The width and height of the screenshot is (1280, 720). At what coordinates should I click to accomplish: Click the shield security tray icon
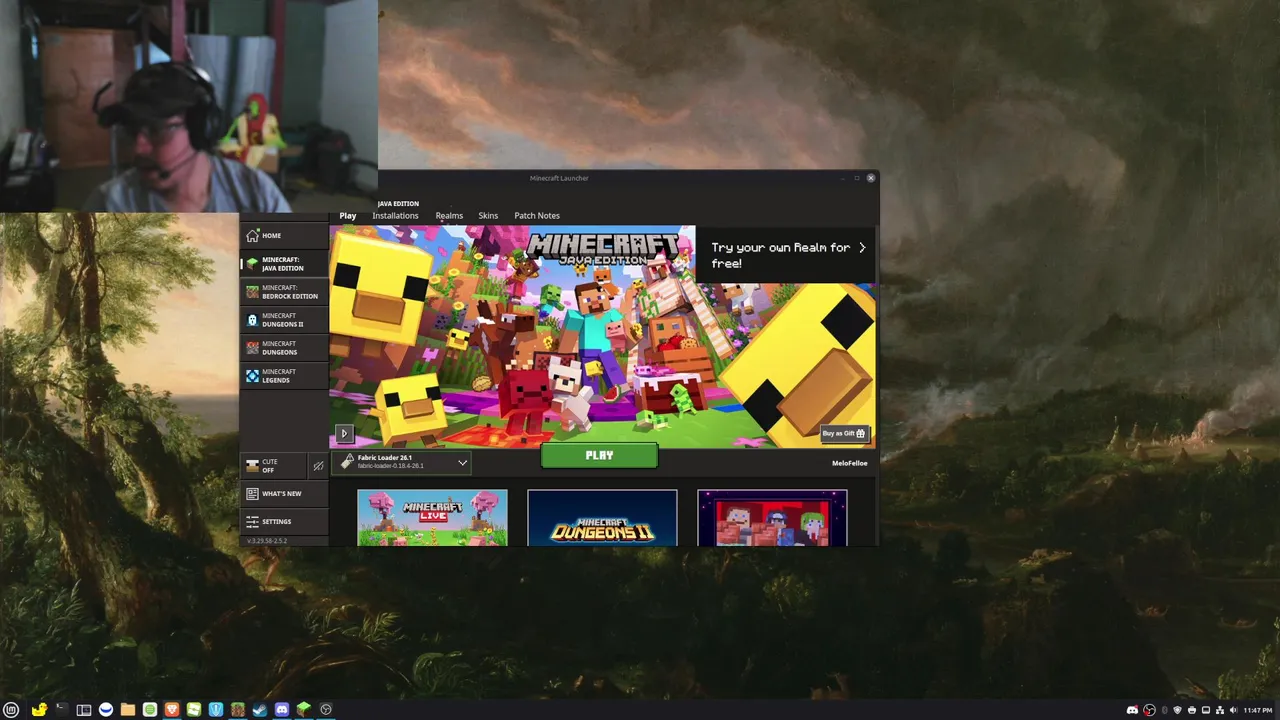point(1177,710)
